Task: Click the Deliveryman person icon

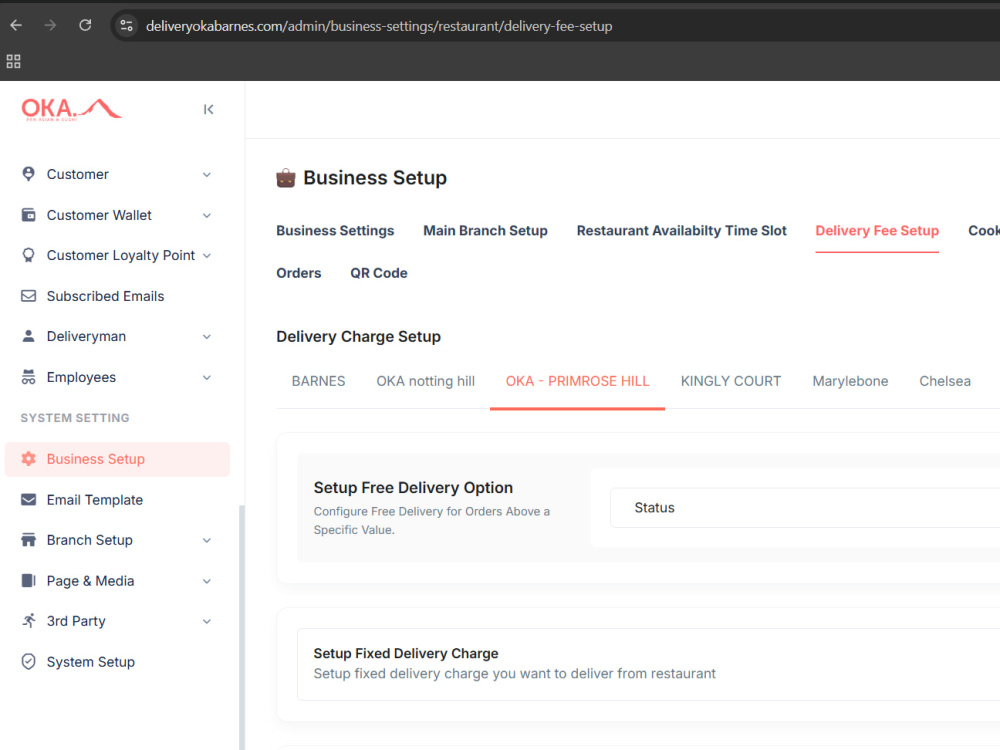Action: (x=29, y=336)
